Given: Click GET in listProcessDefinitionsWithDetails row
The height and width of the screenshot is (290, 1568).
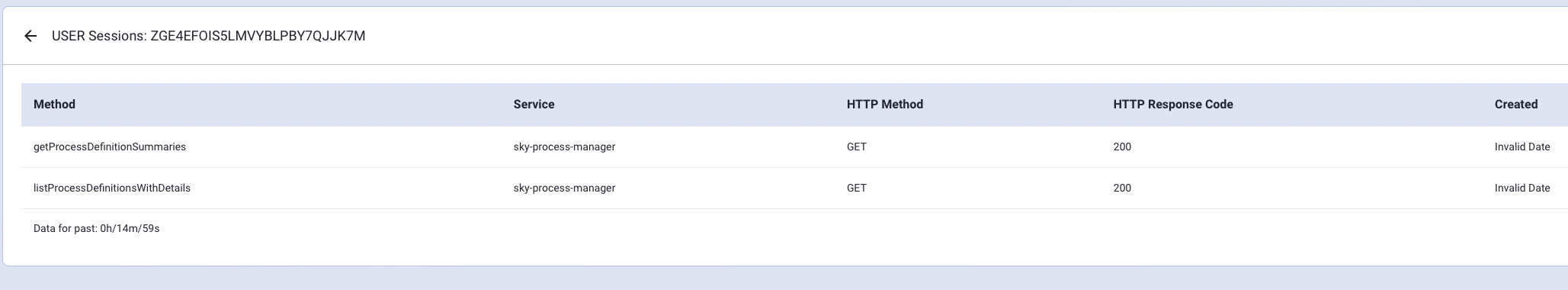Looking at the screenshot, I should 856,188.
